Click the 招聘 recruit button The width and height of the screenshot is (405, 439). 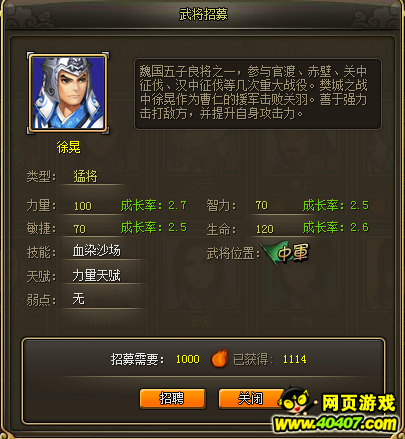pos(172,399)
